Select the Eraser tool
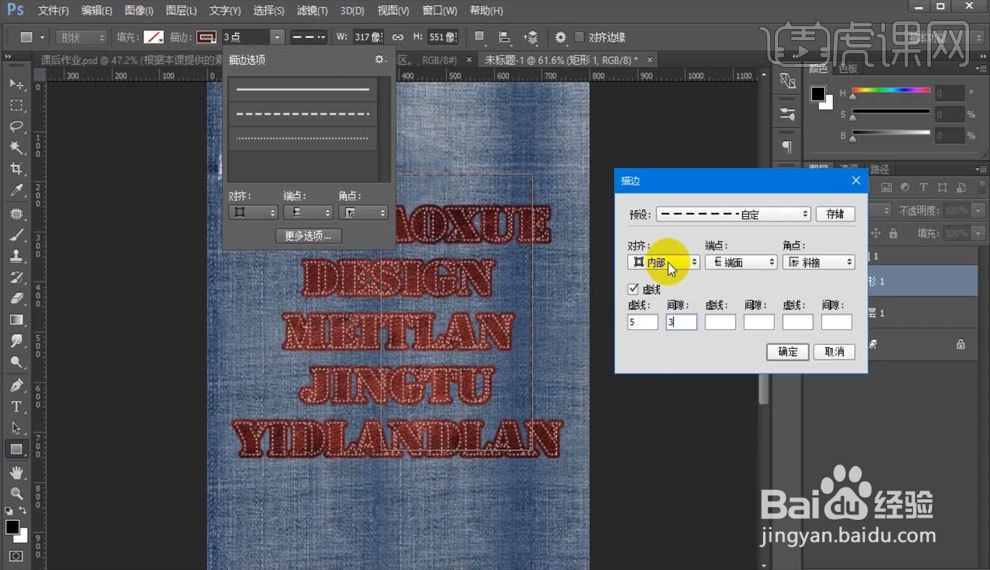990x570 pixels. coord(16,299)
